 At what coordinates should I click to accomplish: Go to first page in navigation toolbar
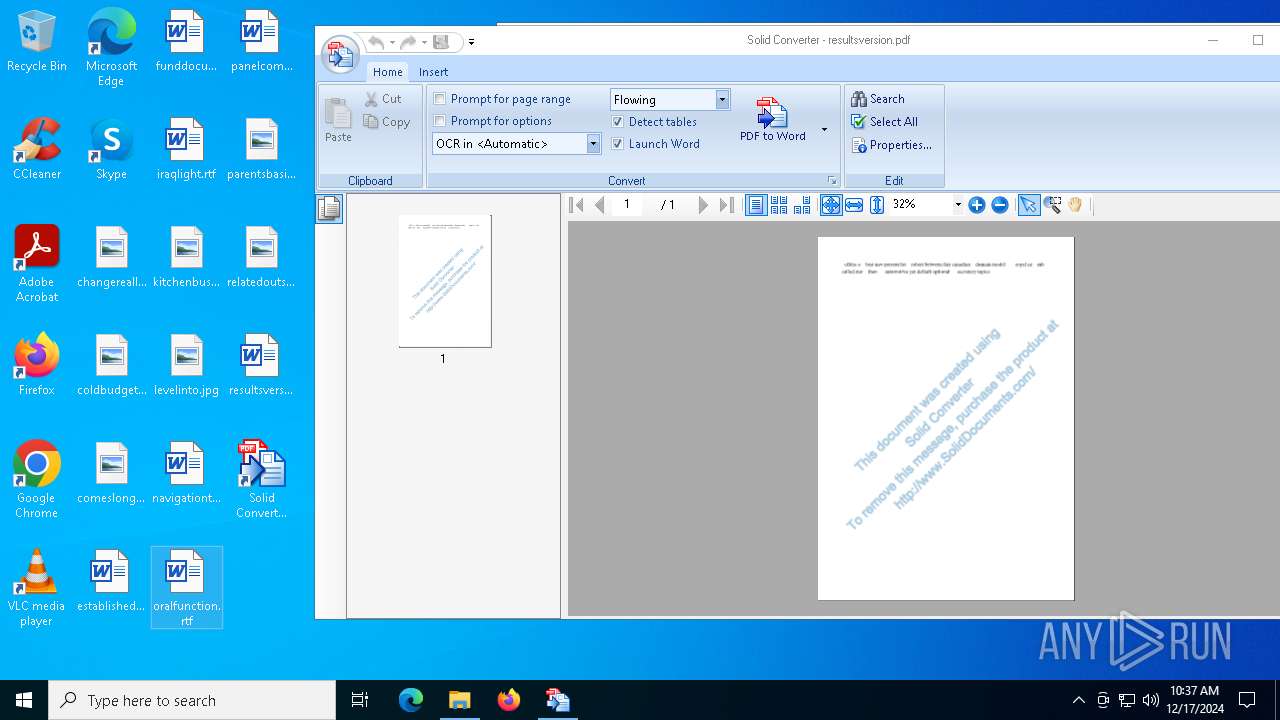coord(576,205)
